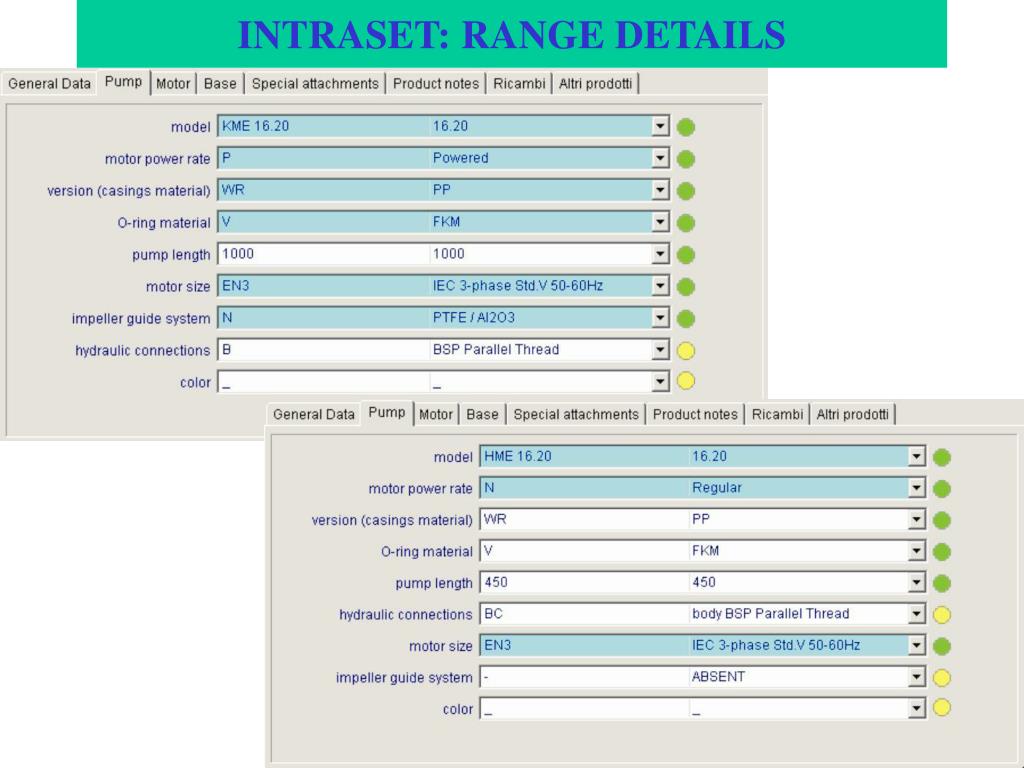Open the Special attachments tab in upper panel

tap(315, 84)
